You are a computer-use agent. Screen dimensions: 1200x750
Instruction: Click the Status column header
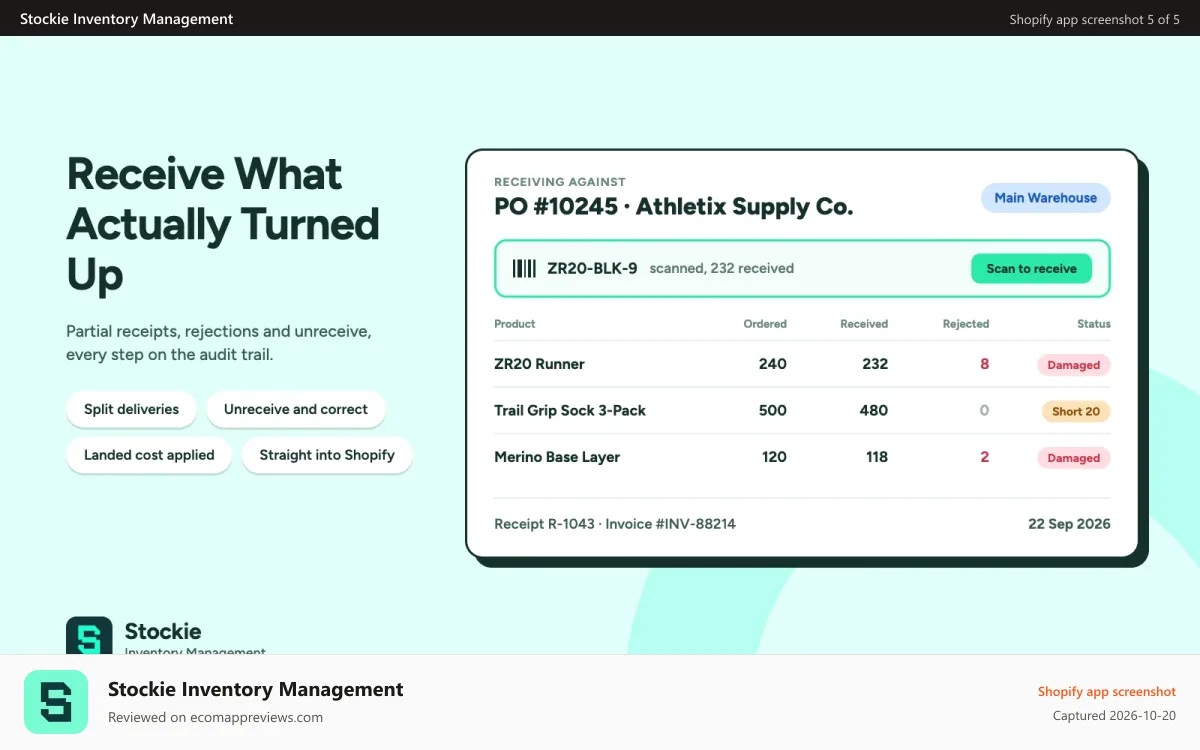(x=1094, y=324)
